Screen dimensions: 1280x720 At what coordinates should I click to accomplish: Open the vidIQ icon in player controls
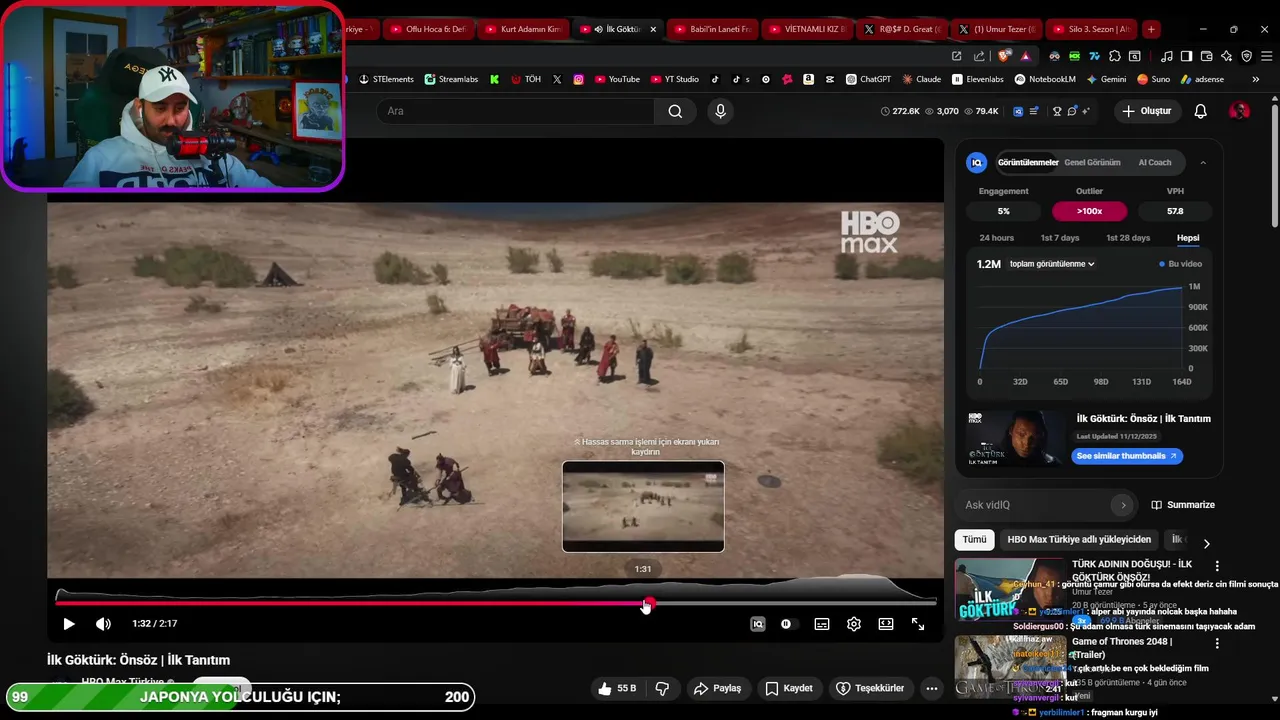tap(758, 624)
